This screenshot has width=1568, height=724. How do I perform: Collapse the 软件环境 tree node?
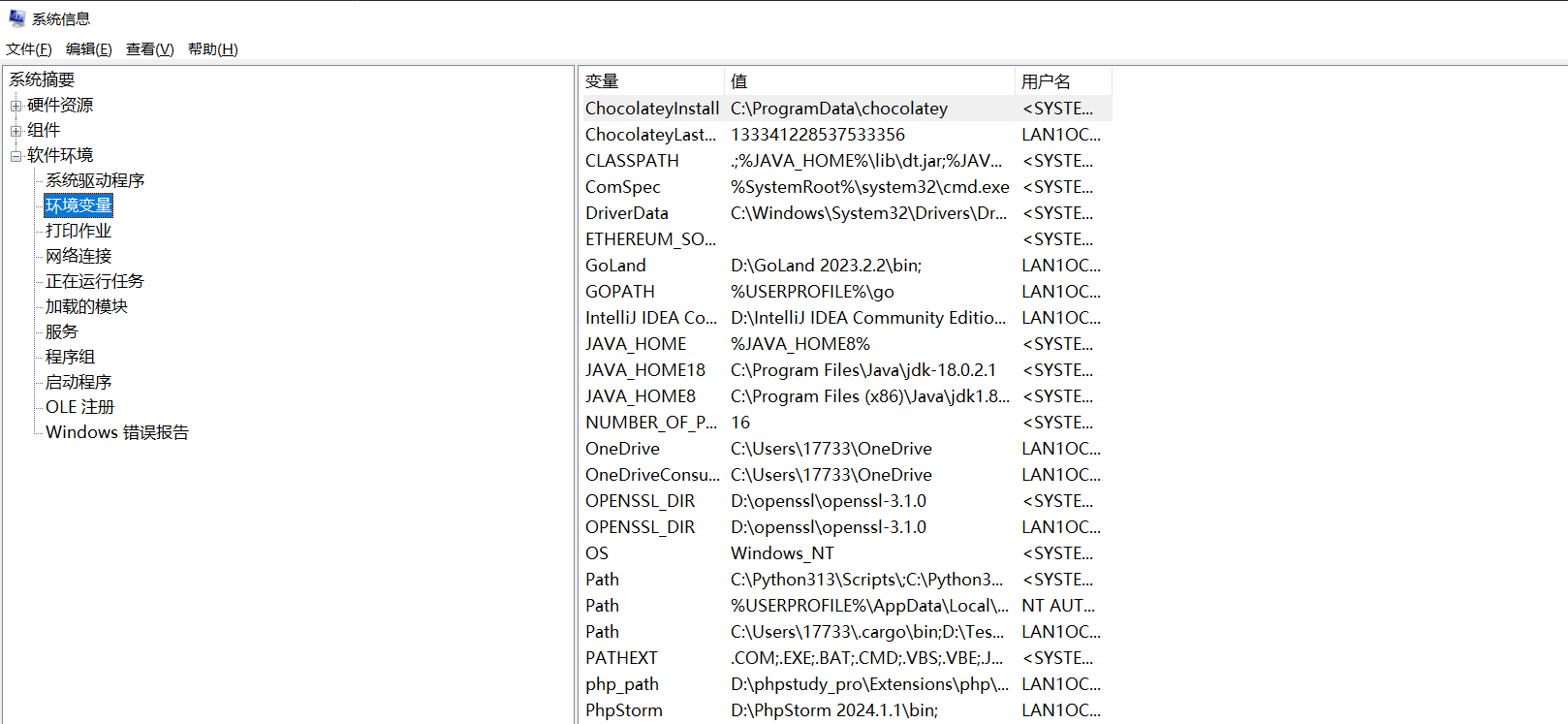point(16,156)
